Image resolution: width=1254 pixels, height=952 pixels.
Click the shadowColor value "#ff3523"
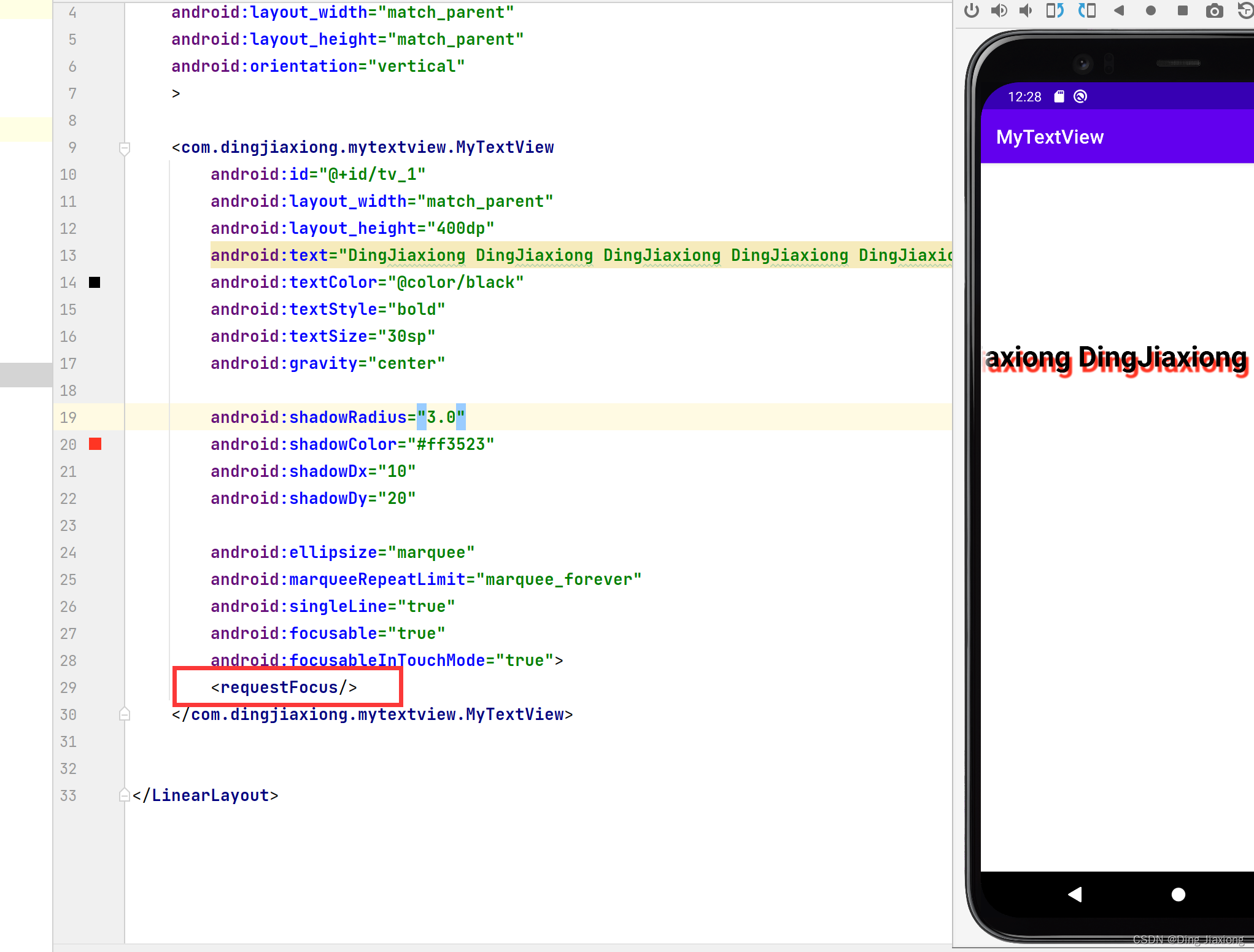coord(451,444)
